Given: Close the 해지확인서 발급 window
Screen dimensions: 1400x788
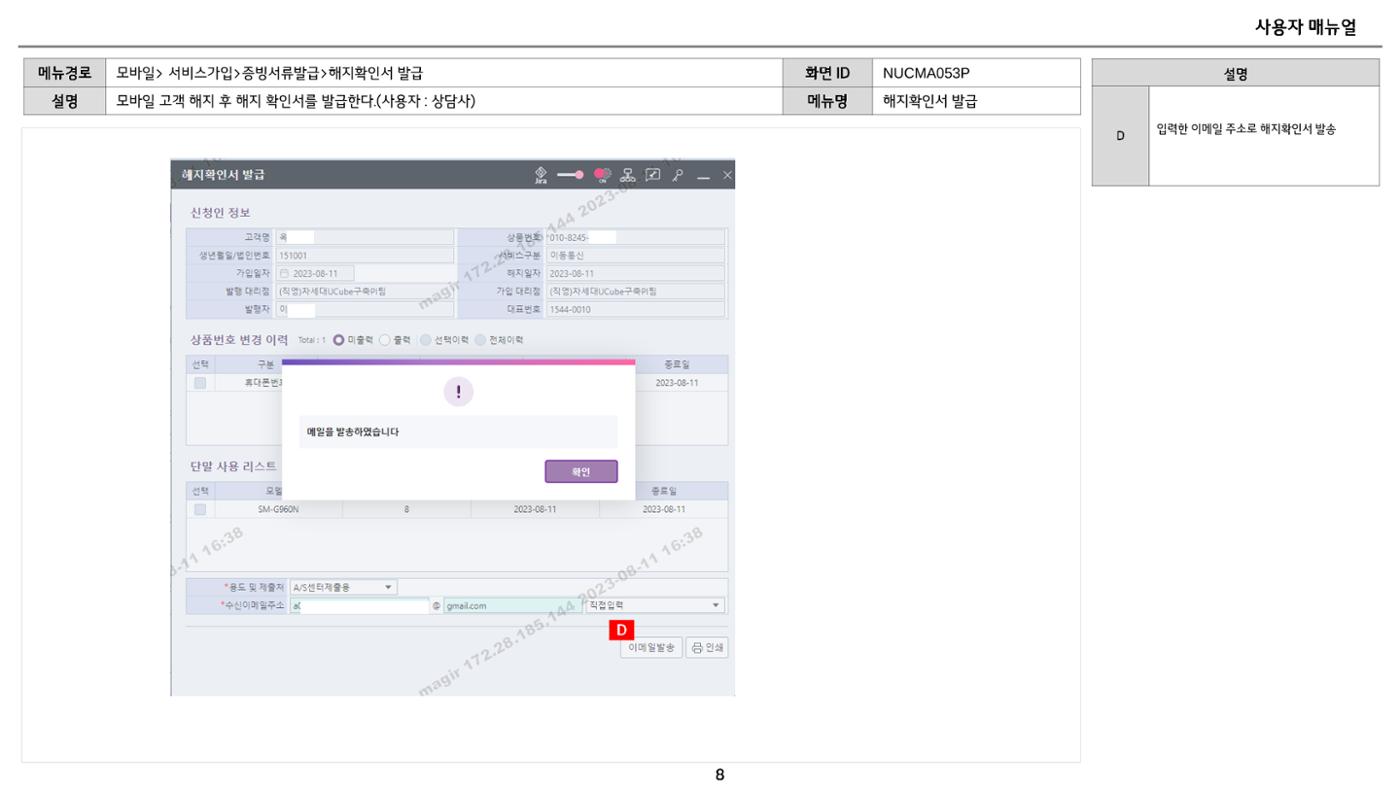Looking at the screenshot, I should (726, 175).
